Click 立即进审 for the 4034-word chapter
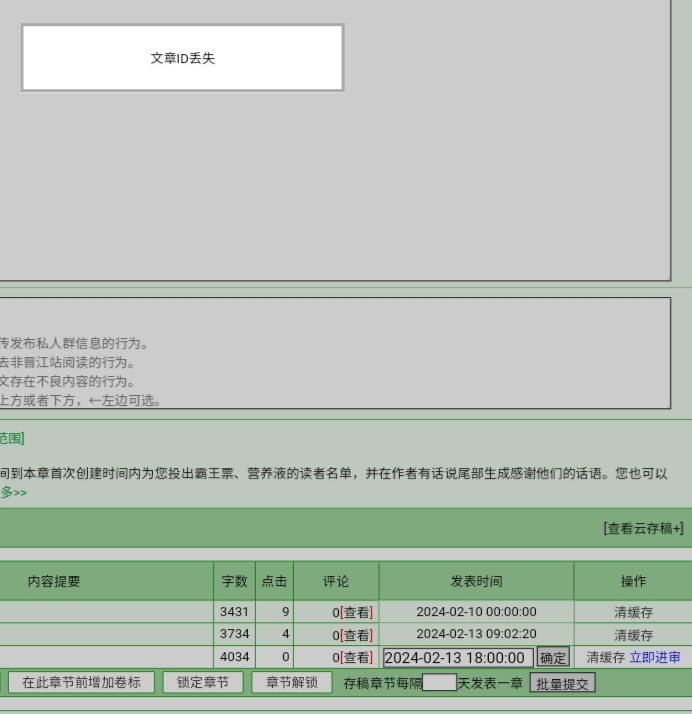692x714 pixels. coord(655,657)
